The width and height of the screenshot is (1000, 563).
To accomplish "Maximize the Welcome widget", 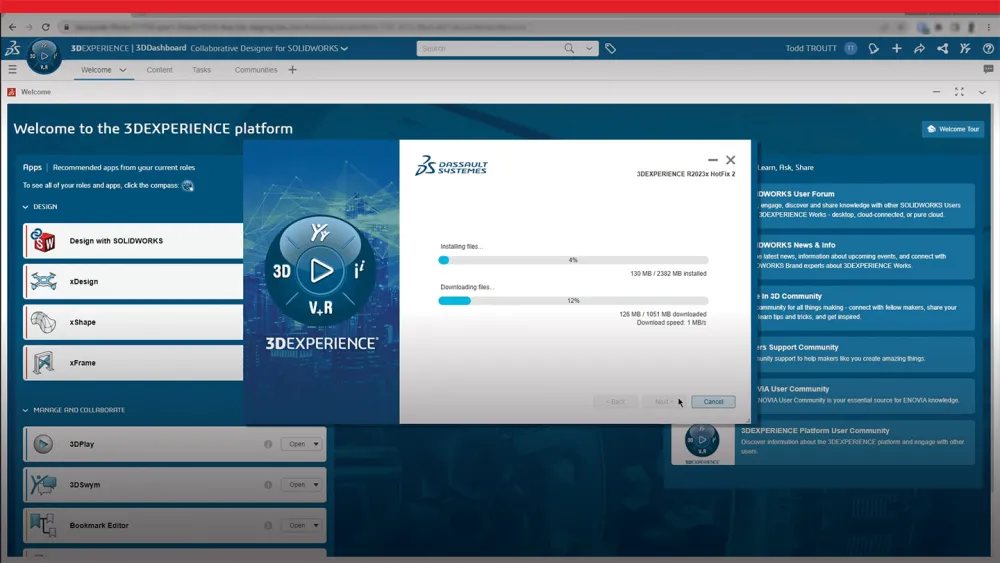I will (x=959, y=92).
